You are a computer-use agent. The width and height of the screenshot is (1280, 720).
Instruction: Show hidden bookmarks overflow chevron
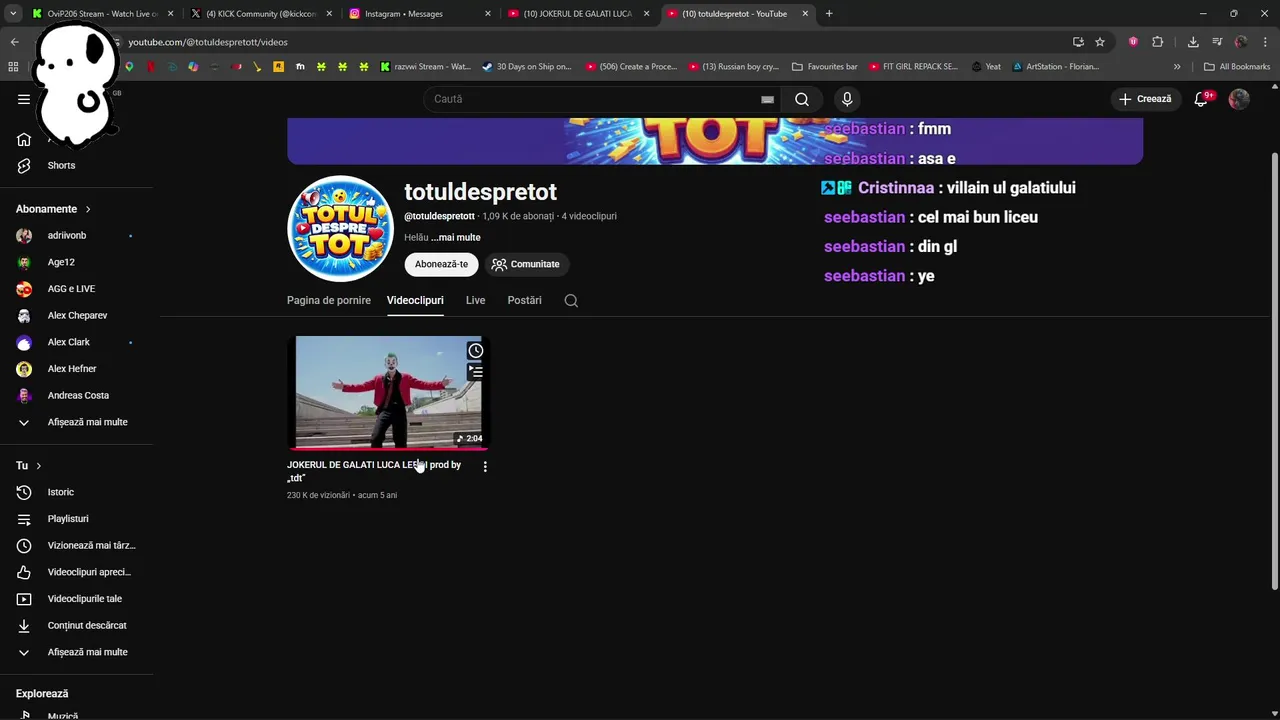pos(1177,67)
